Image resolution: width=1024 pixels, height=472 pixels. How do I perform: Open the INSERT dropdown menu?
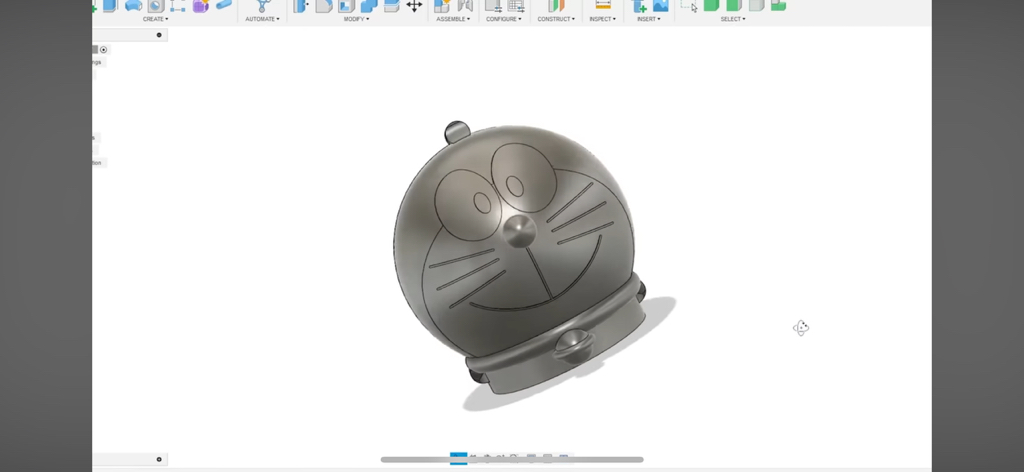click(x=649, y=19)
